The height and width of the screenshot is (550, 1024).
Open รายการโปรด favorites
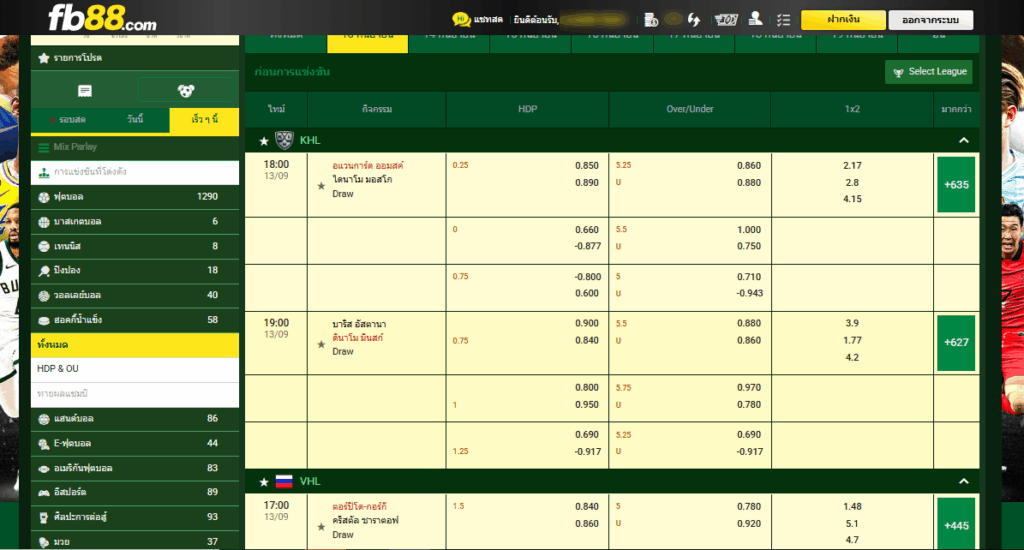(x=135, y=58)
